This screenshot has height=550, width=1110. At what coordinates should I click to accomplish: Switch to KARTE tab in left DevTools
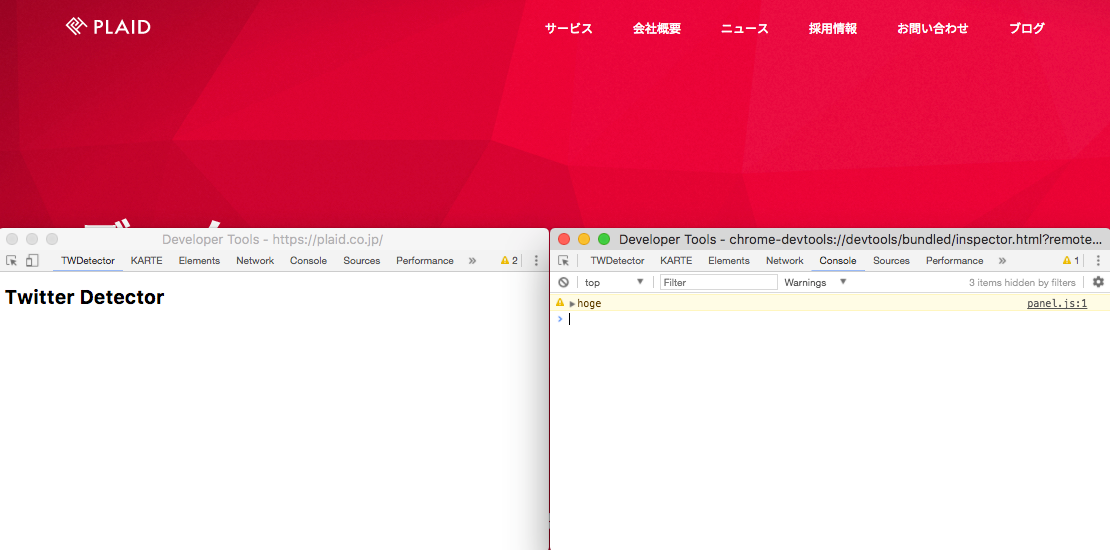tap(146, 261)
